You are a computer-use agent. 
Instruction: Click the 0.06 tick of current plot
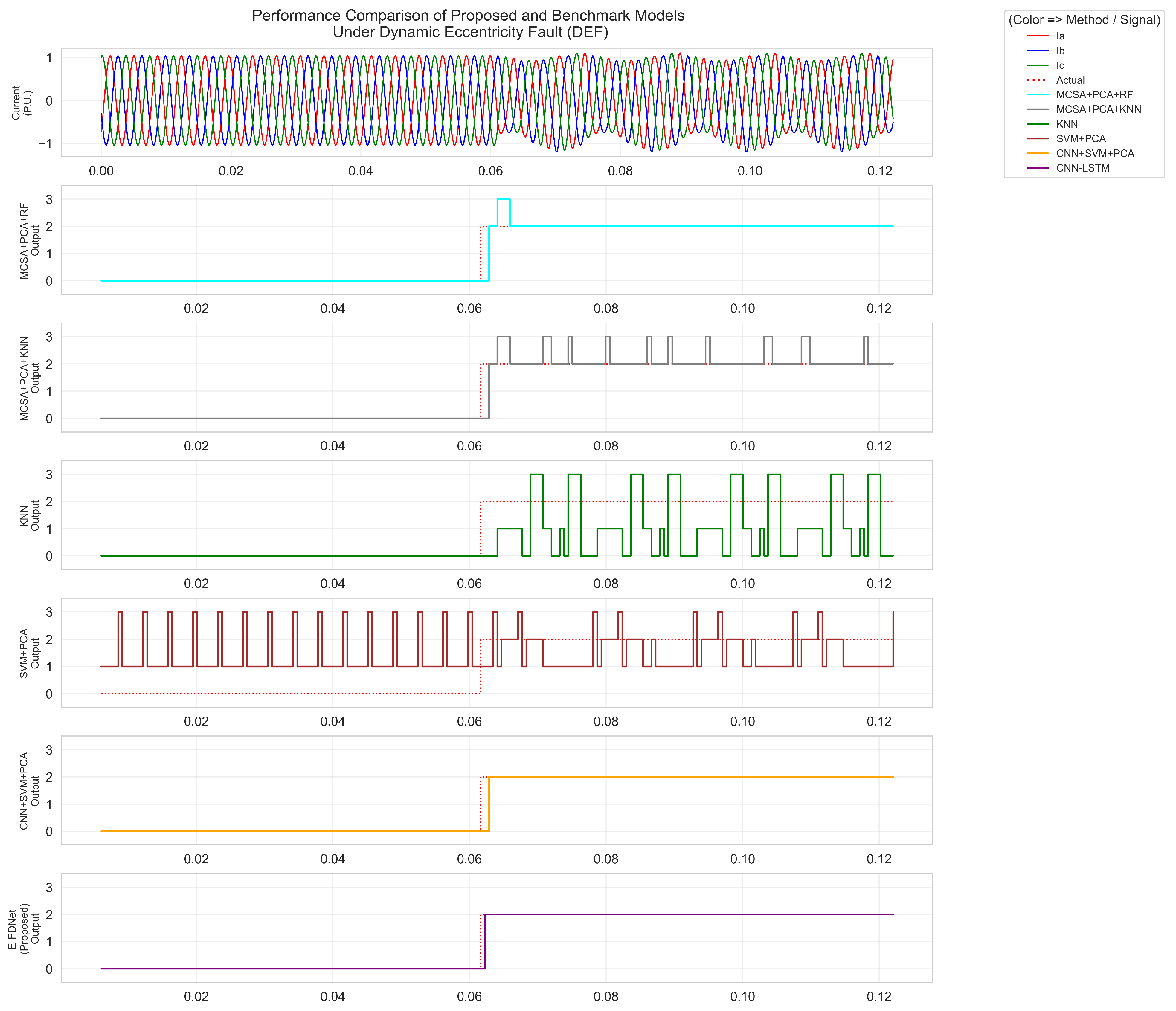(490, 171)
